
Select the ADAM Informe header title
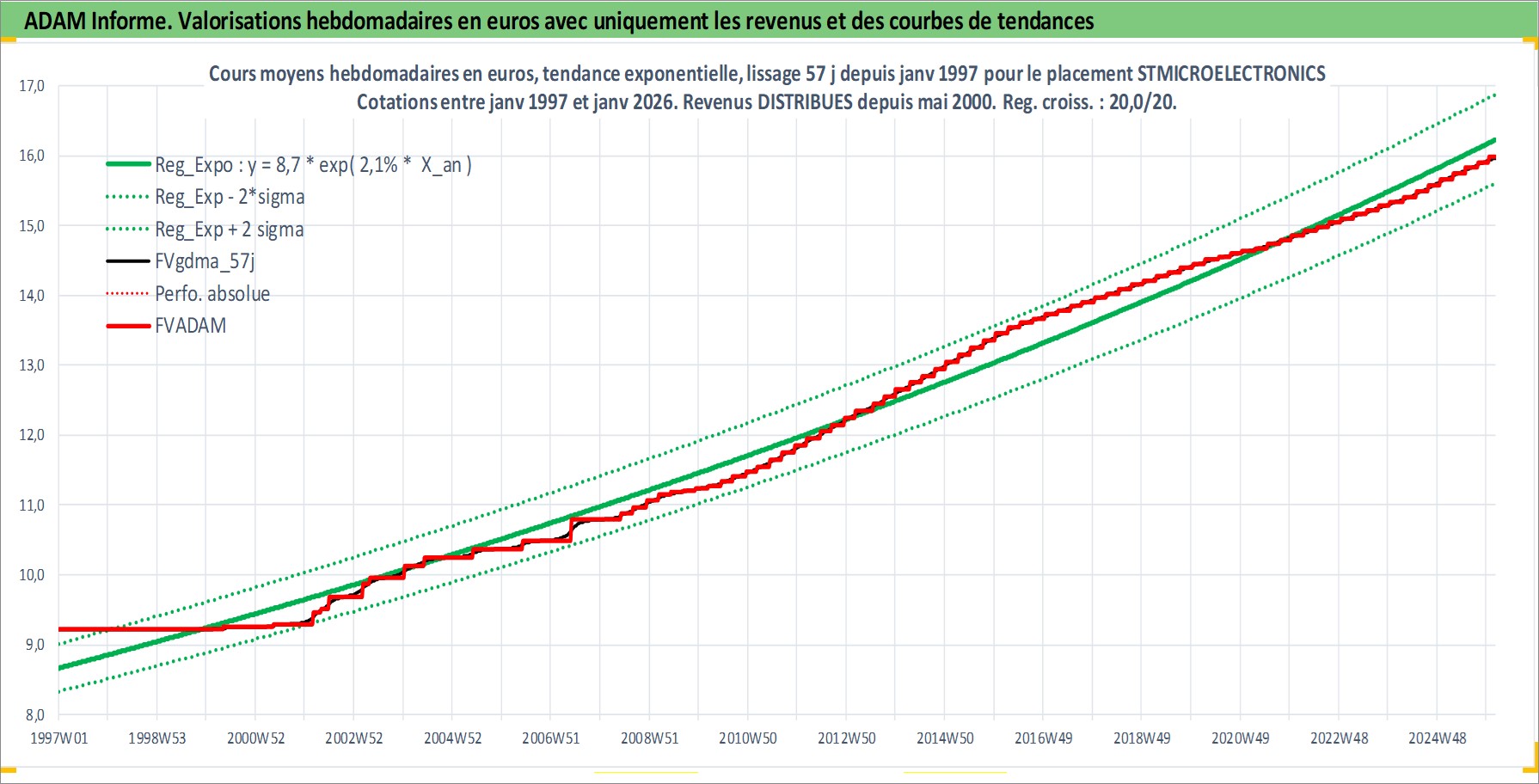(559, 21)
